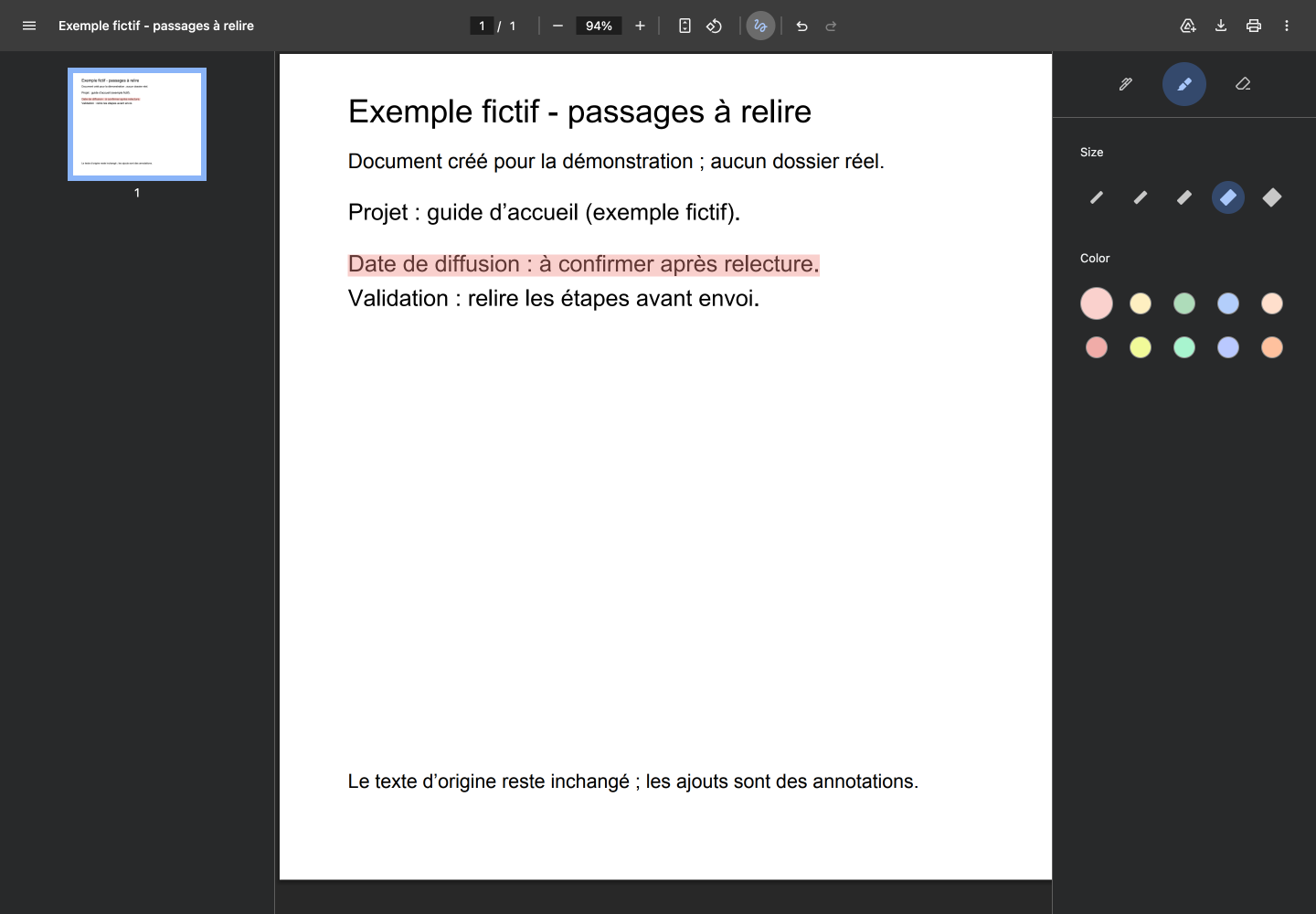Click the heading "Exemple fictif - passages à relire" in the page
Screen dimensions: 1316x914
tap(579, 112)
